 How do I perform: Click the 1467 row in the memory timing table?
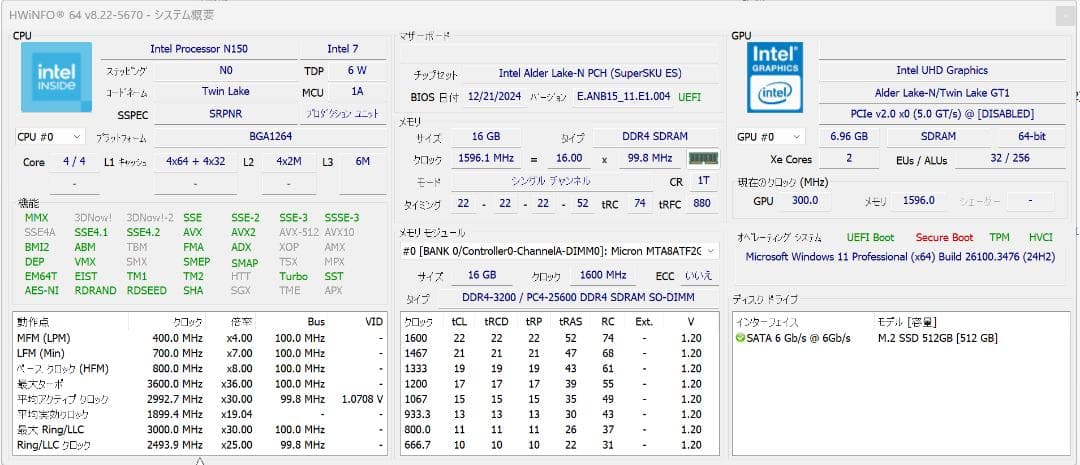tap(560, 353)
